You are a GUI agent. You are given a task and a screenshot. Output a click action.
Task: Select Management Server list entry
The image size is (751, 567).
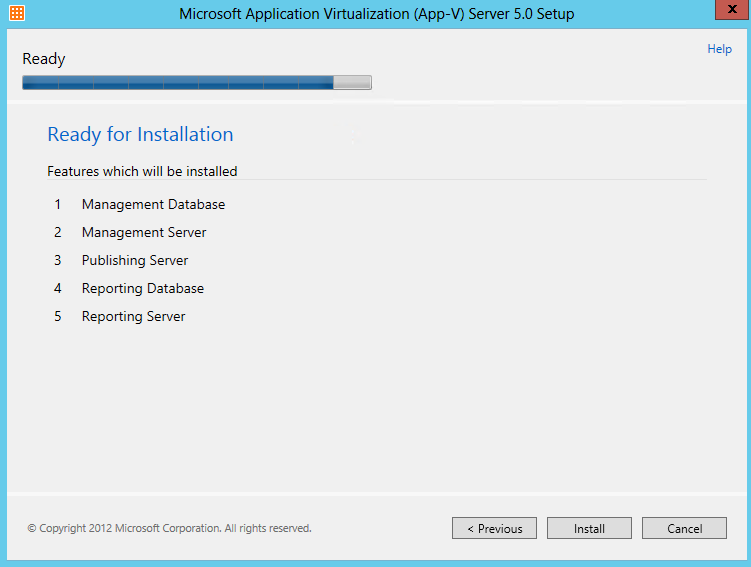[144, 232]
